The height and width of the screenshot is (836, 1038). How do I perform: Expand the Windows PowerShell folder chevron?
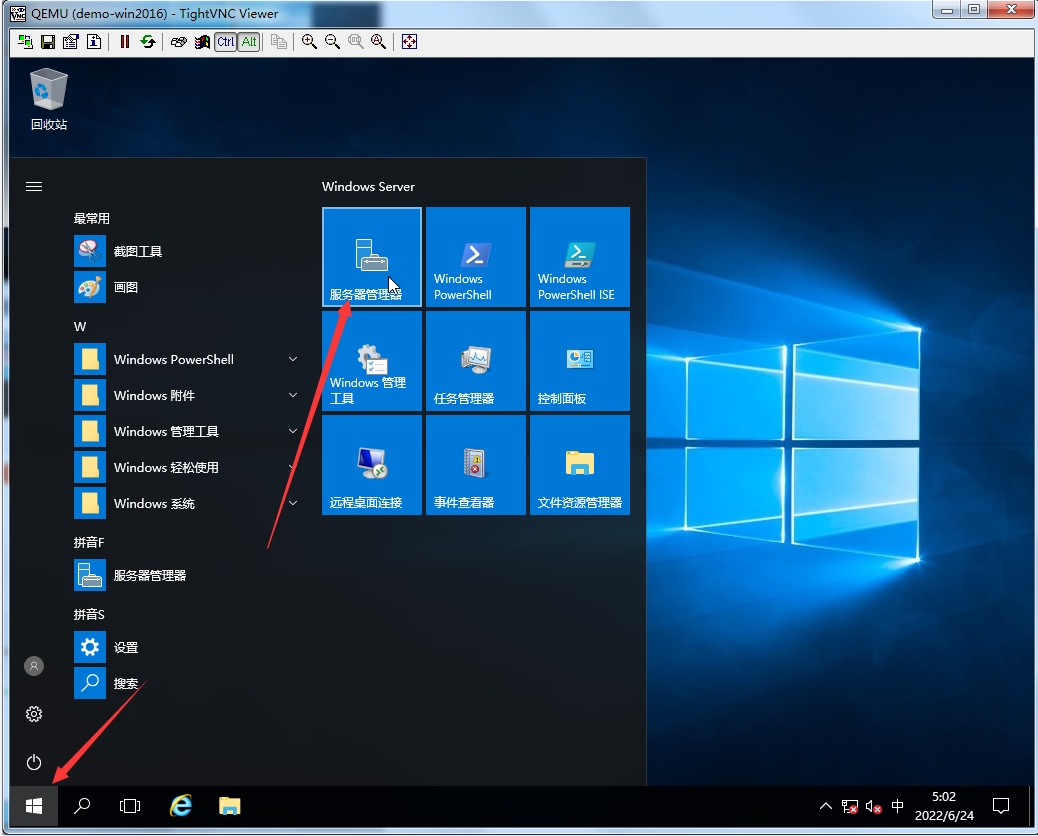point(293,359)
